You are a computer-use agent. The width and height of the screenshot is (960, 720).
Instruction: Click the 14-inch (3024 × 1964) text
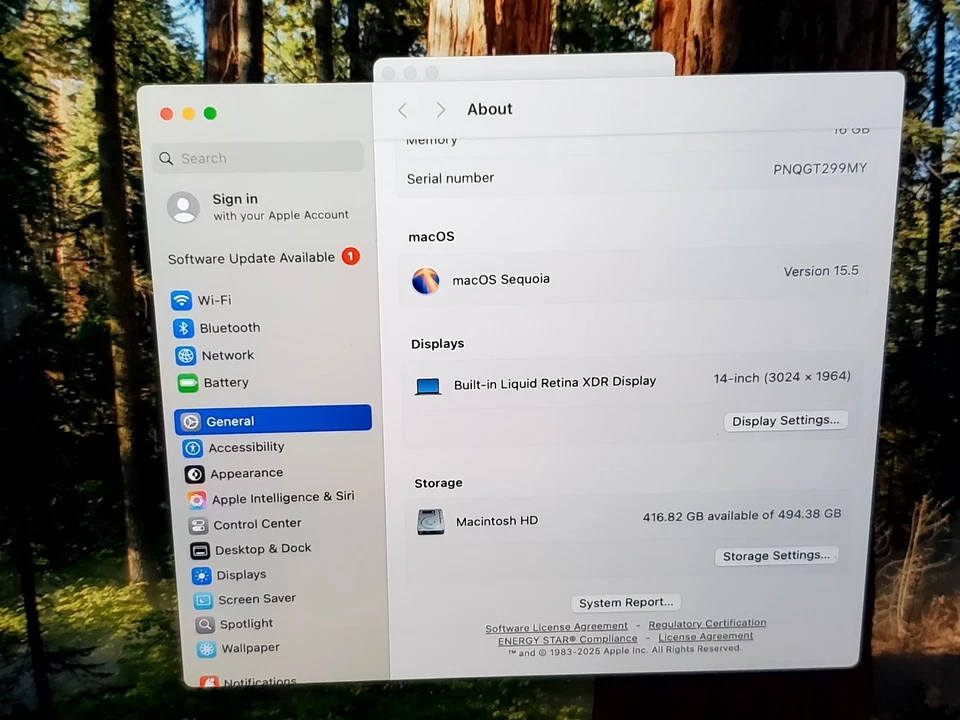click(782, 378)
